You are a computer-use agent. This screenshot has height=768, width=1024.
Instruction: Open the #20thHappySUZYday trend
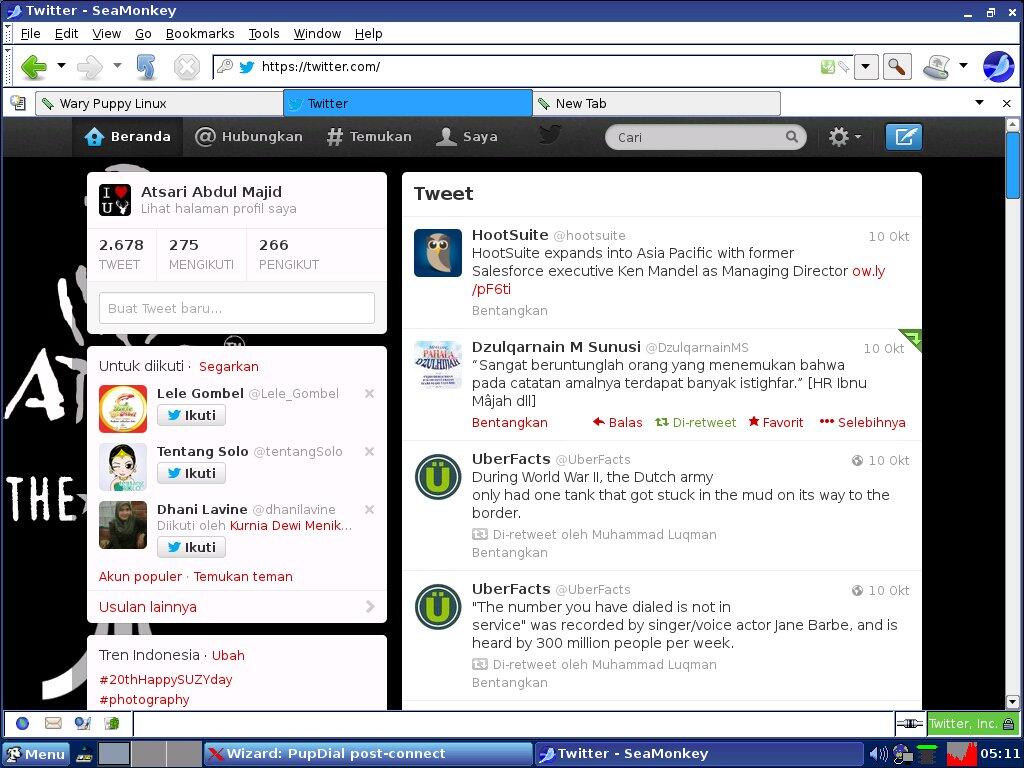166,679
